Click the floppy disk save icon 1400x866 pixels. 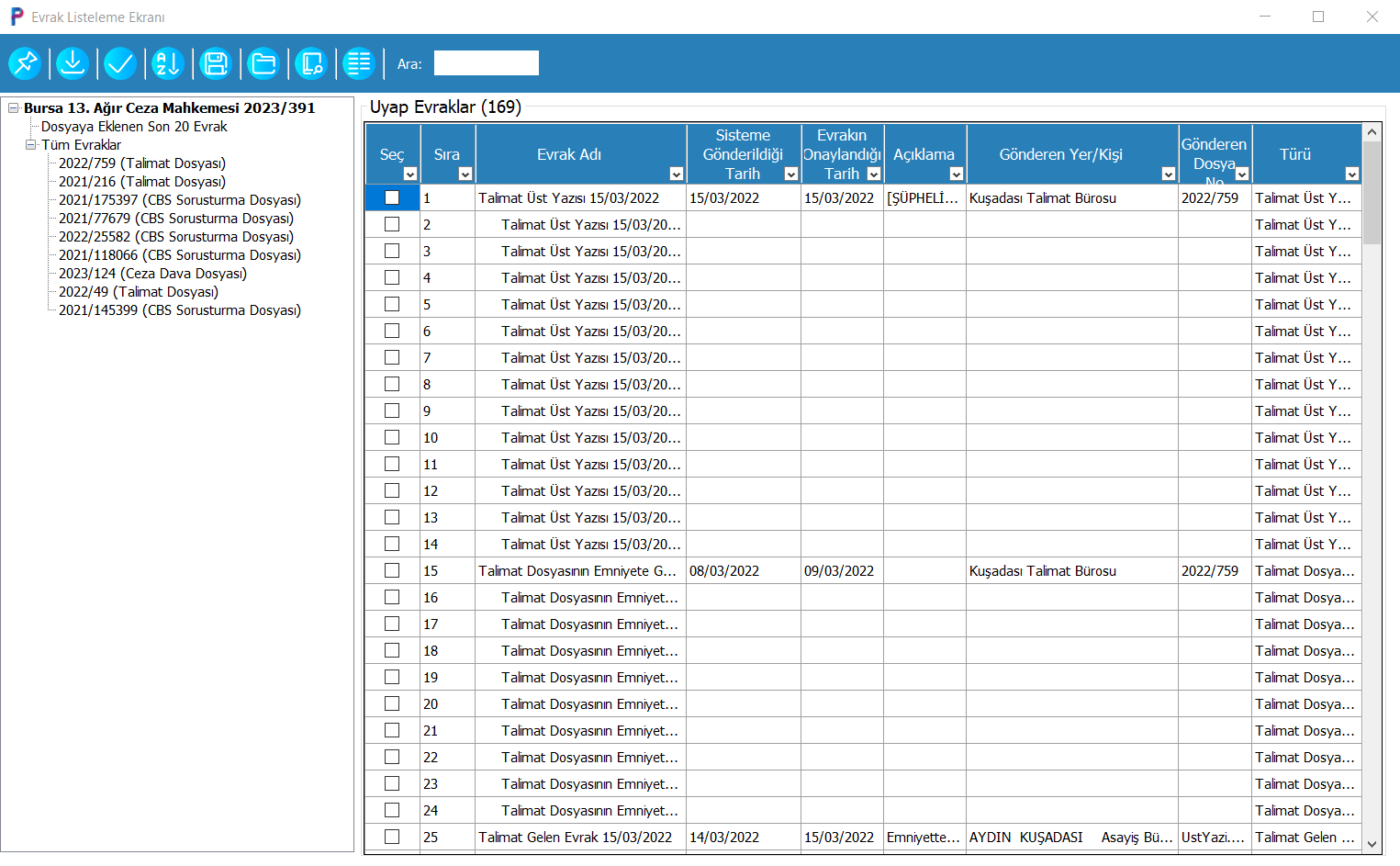216,63
